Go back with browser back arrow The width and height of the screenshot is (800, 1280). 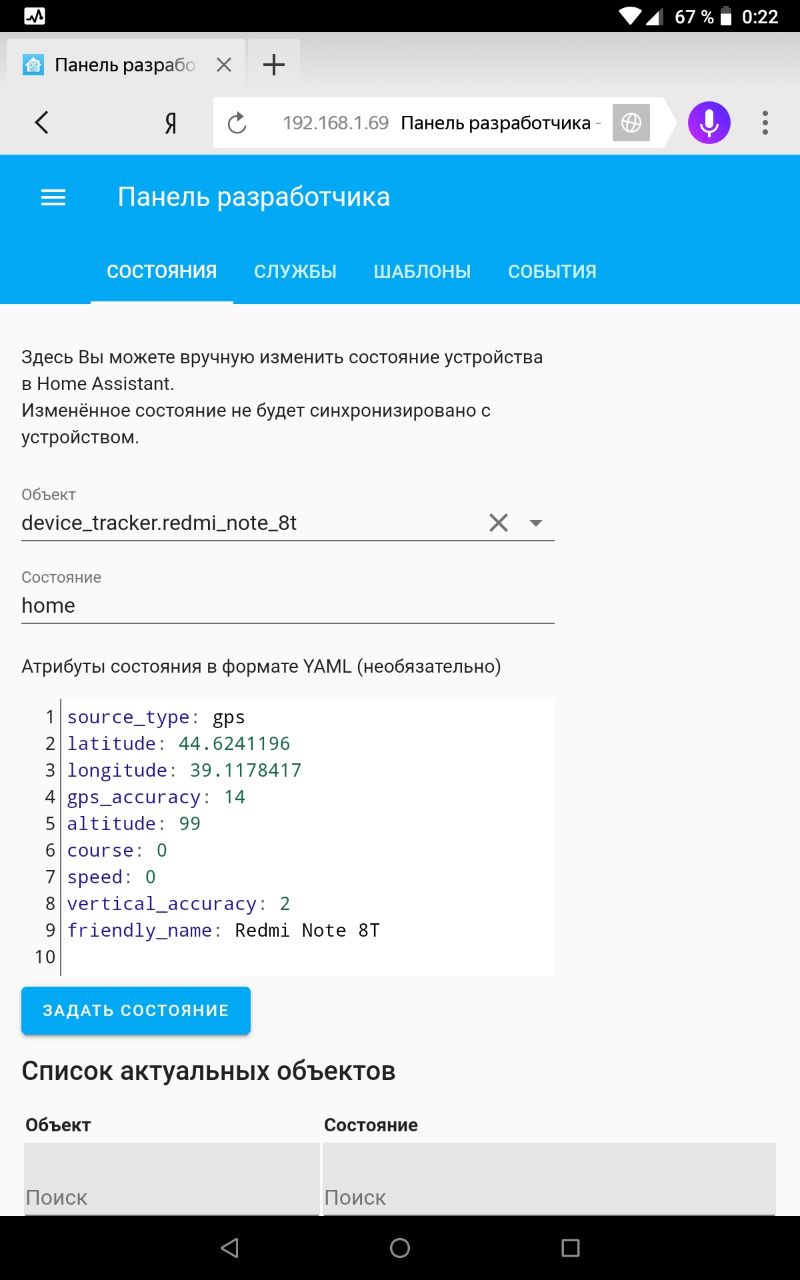(x=41, y=123)
